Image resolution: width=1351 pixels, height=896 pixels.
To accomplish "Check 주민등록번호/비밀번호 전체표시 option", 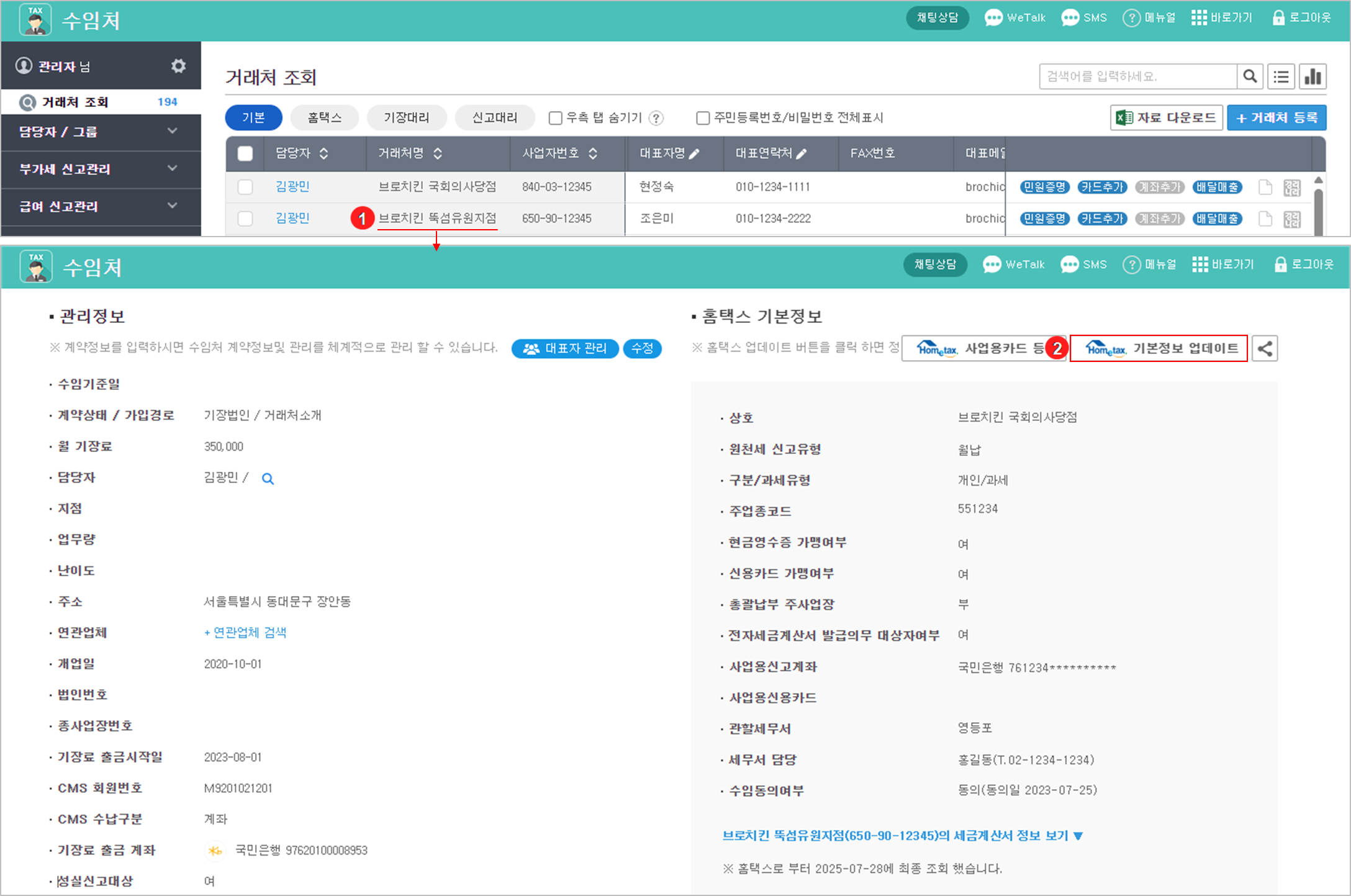I will [x=703, y=118].
